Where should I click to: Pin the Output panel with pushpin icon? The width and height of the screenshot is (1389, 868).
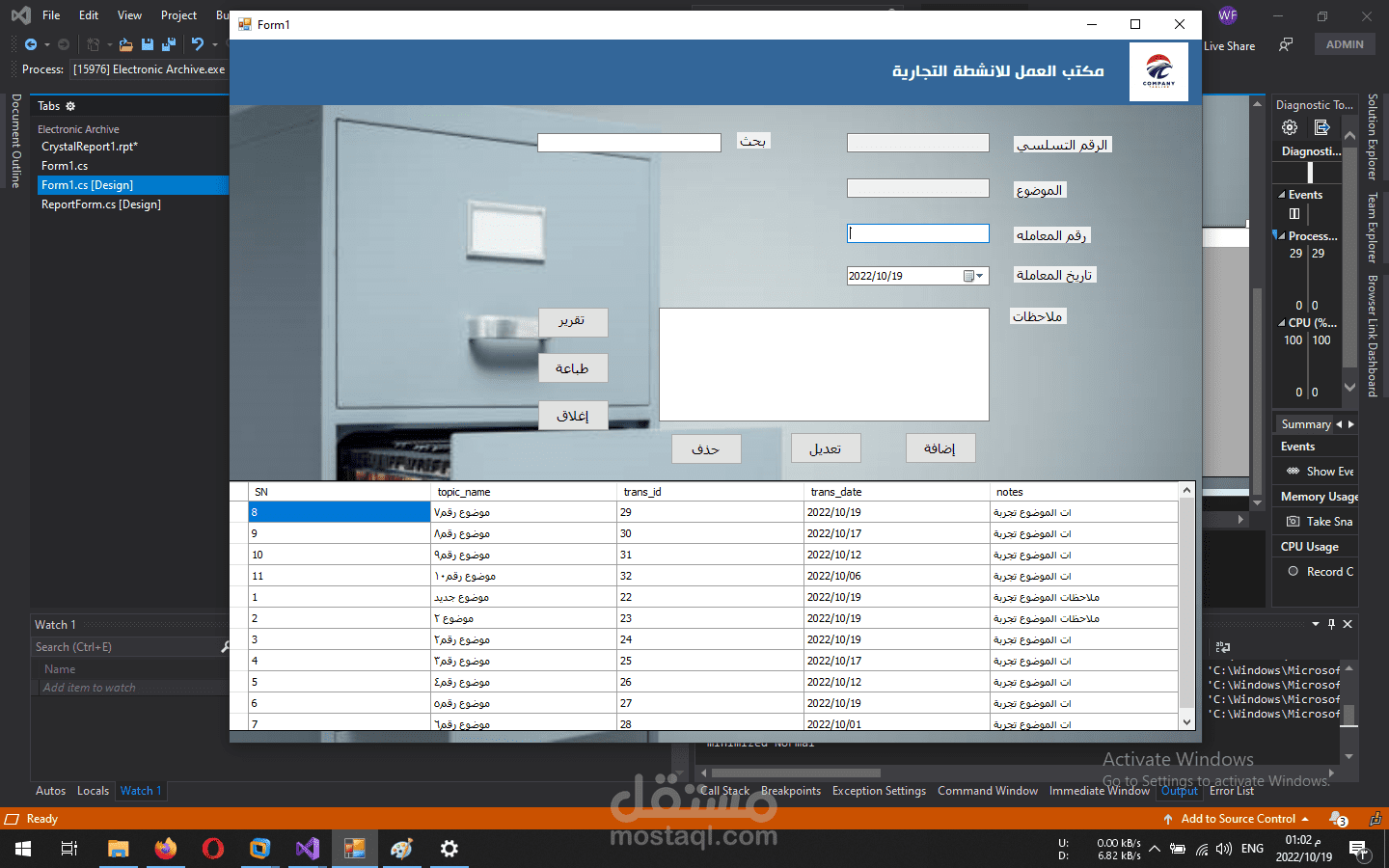[1331, 624]
